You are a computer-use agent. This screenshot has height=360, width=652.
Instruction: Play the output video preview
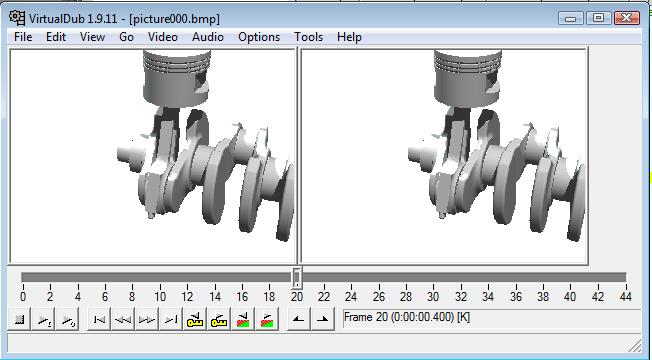tap(67, 320)
